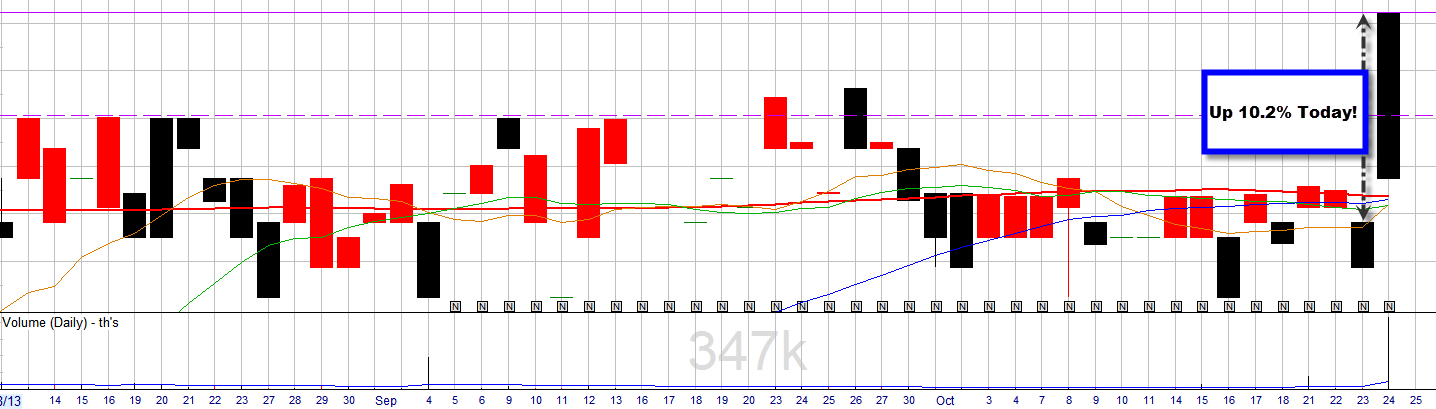This screenshot has height=409, width=1436.
Task: Select the black candle on Sep 4
Action: coord(429,260)
